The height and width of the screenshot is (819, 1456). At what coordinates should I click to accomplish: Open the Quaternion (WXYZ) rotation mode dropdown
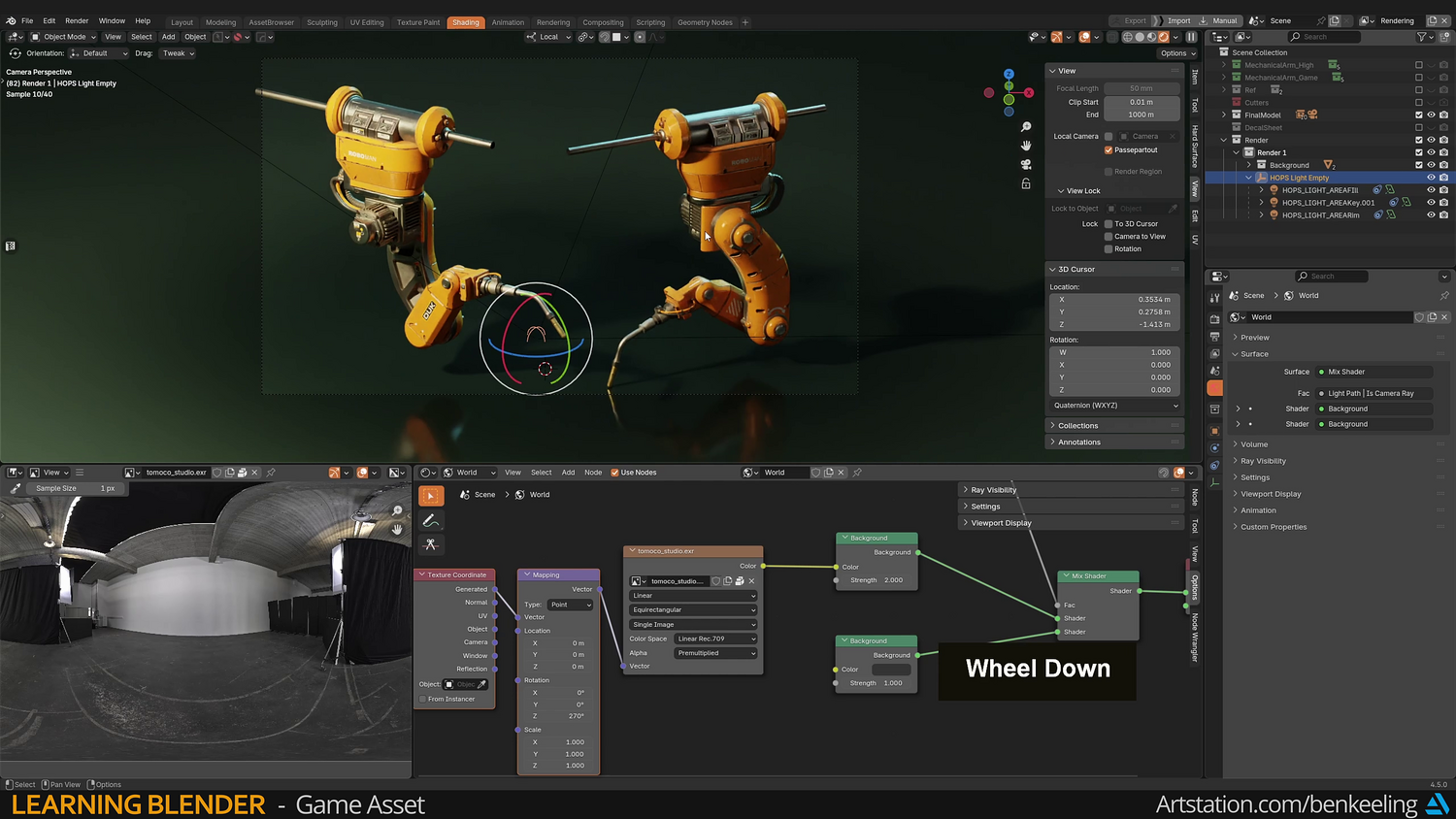tap(1115, 406)
